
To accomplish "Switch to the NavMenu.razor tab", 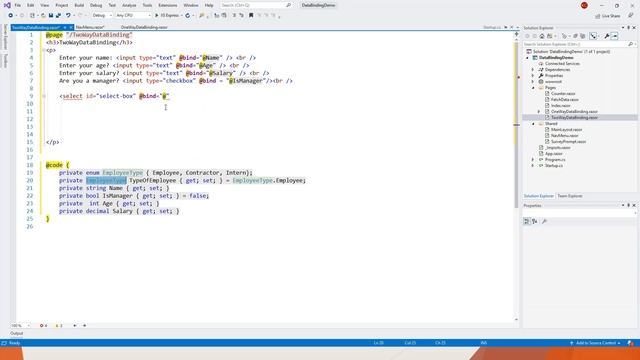I will pos(90,27).
